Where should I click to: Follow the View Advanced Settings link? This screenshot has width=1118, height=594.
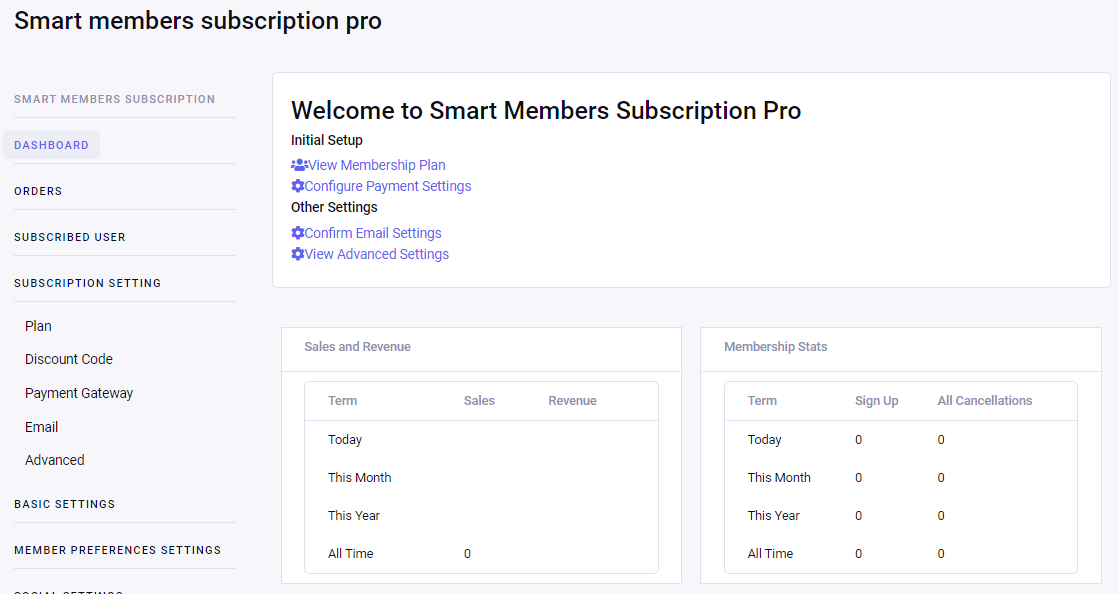coord(377,254)
